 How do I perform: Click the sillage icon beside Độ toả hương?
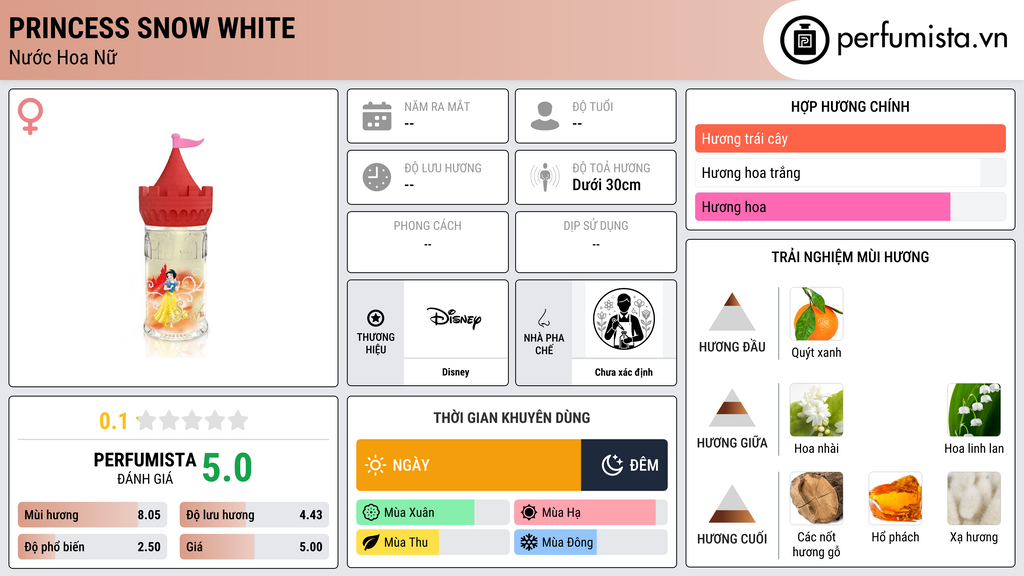[x=545, y=177]
